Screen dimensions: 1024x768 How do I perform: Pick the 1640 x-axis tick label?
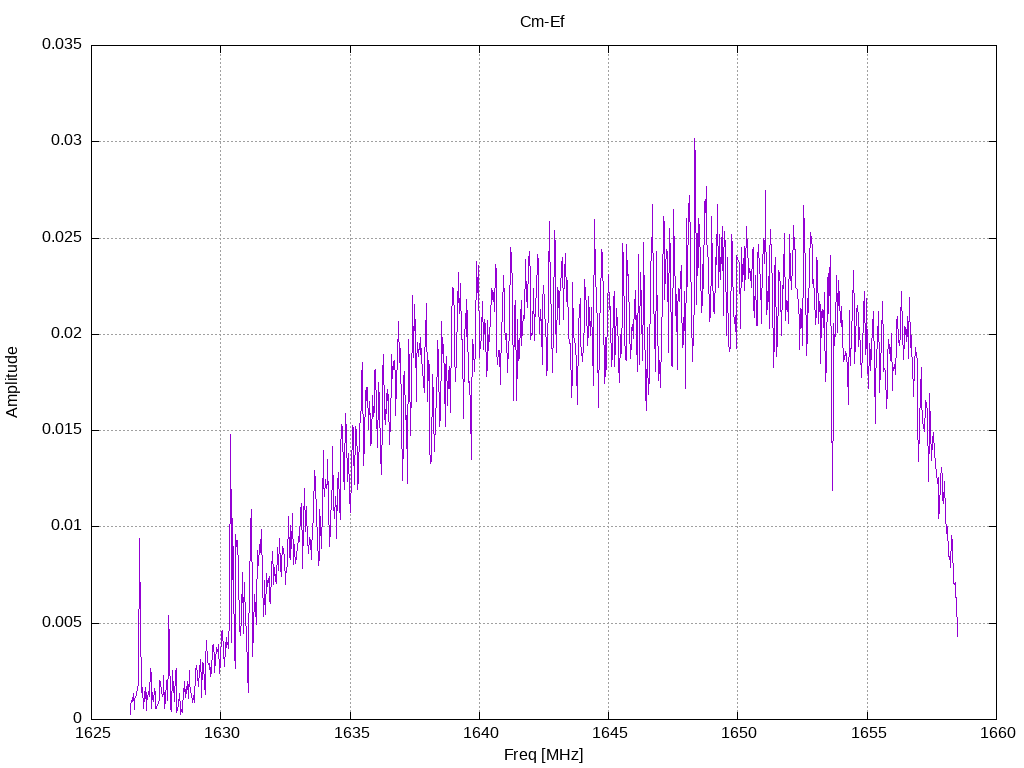479,733
